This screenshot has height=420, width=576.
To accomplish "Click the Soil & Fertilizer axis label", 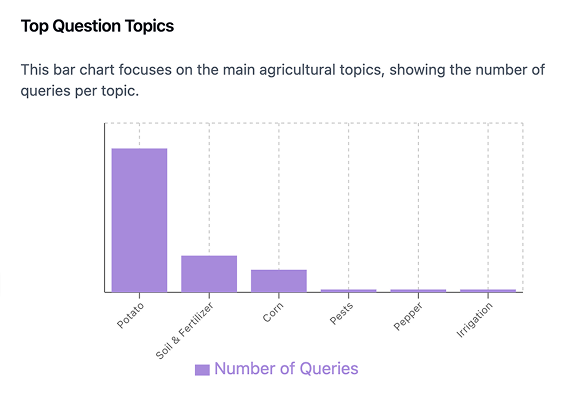I will [184, 331].
